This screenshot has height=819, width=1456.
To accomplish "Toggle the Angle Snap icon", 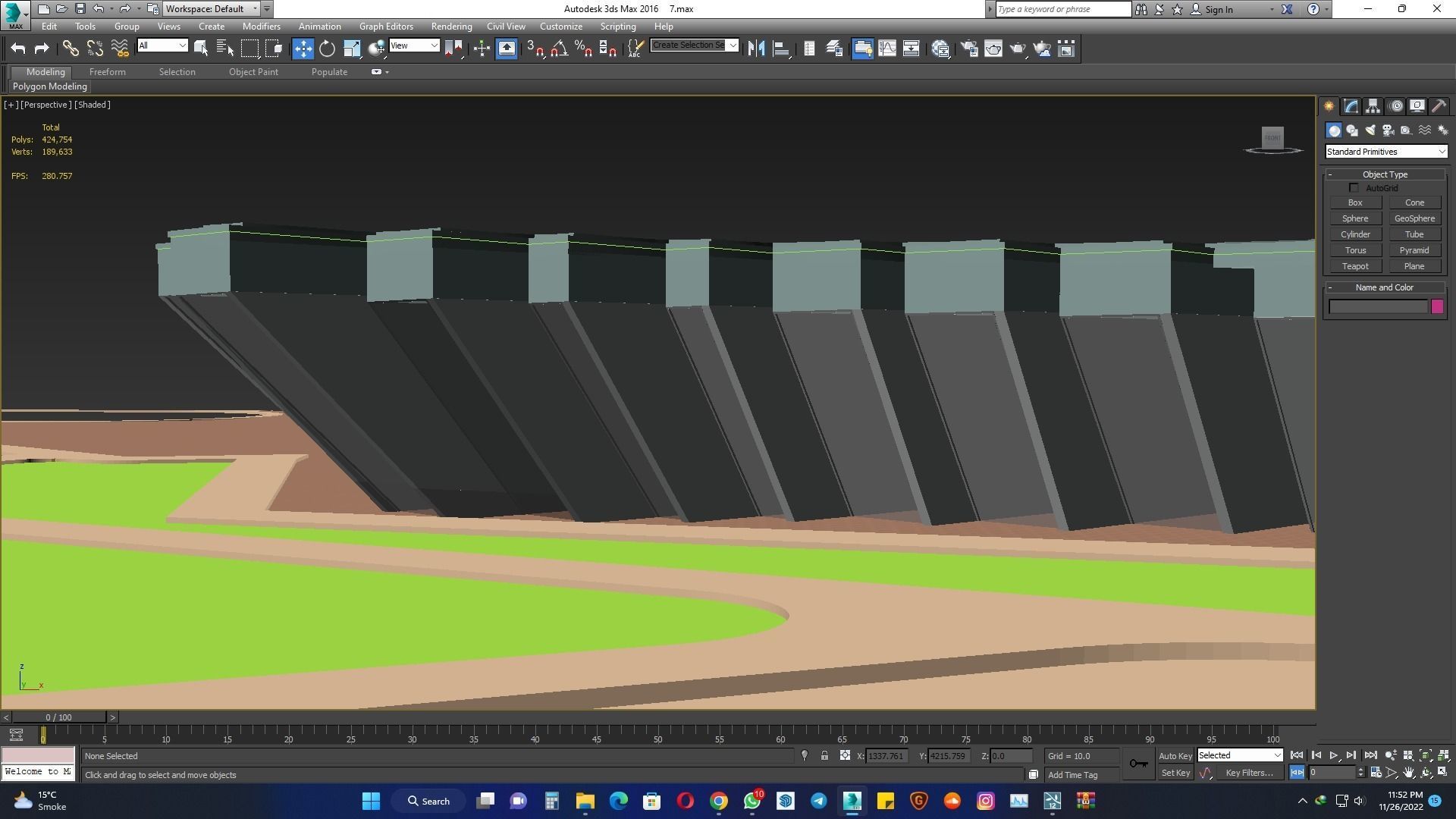I will click(x=560, y=49).
